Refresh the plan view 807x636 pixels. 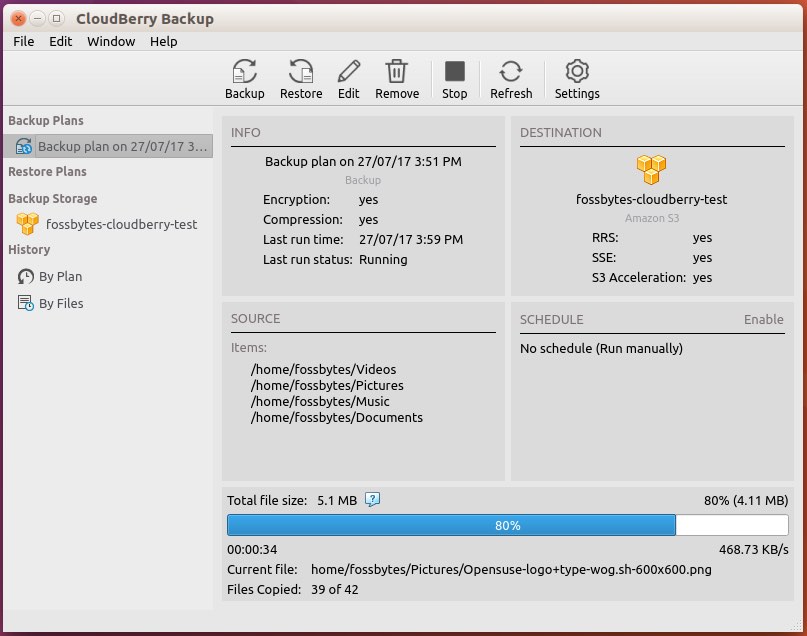511,79
